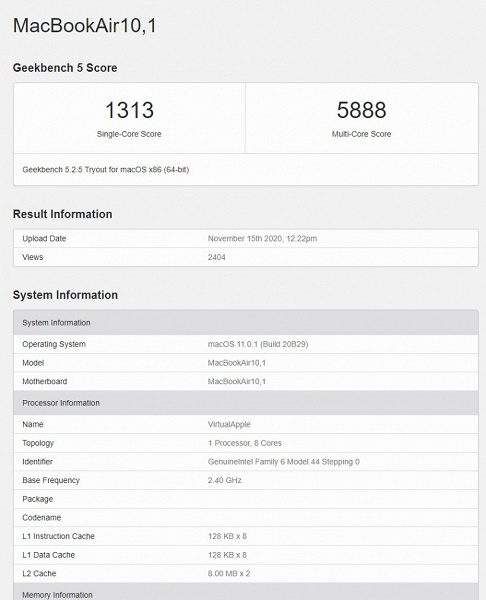Select the multi-core score 5888

click(x=361, y=110)
